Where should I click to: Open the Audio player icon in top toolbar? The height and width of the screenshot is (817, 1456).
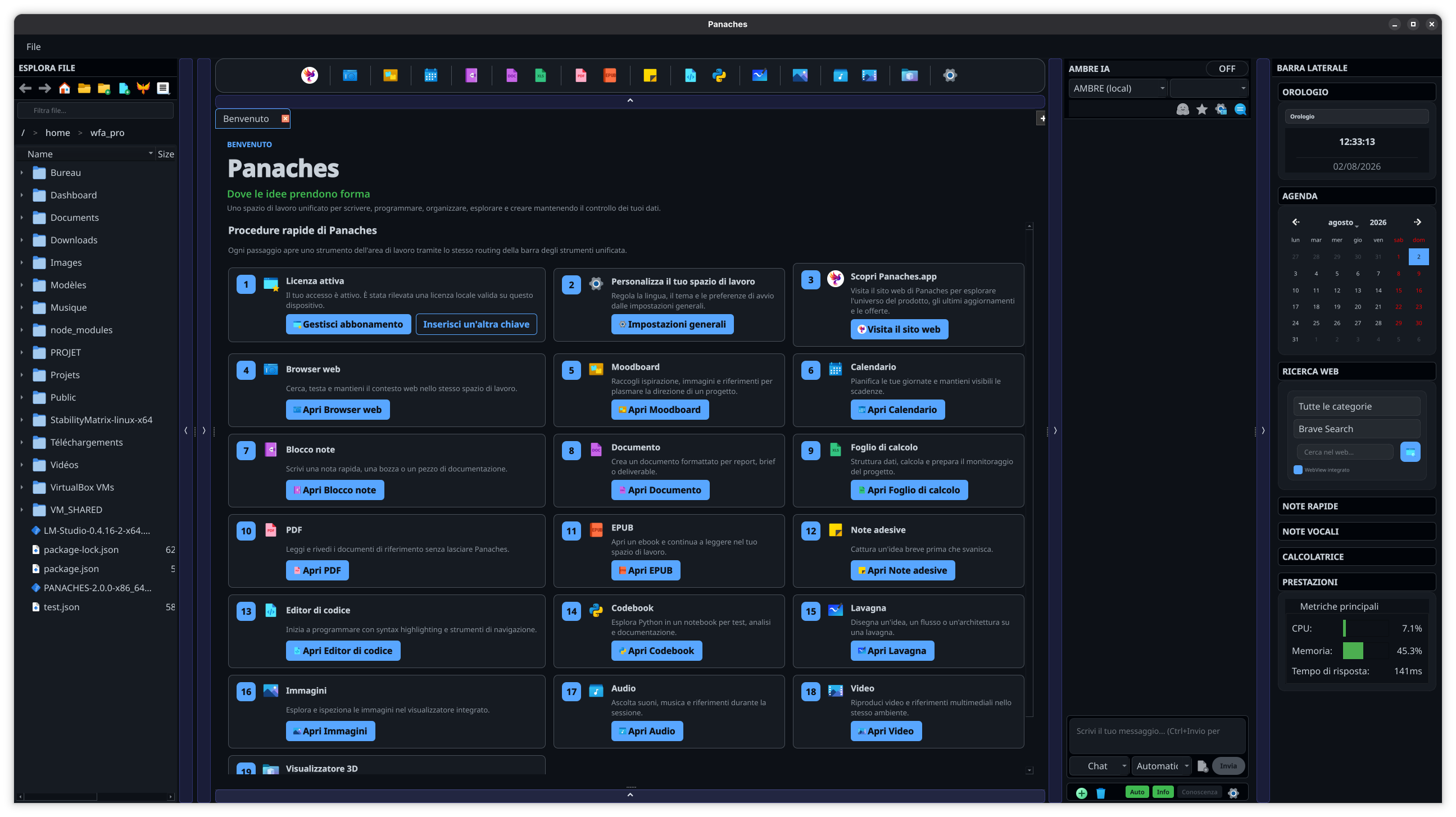click(841, 75)
